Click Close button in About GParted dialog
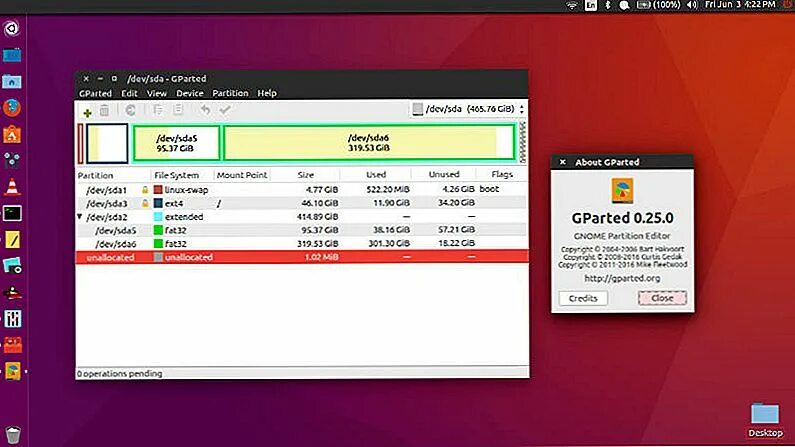This screenshot has width=795, height=447. 662,298
